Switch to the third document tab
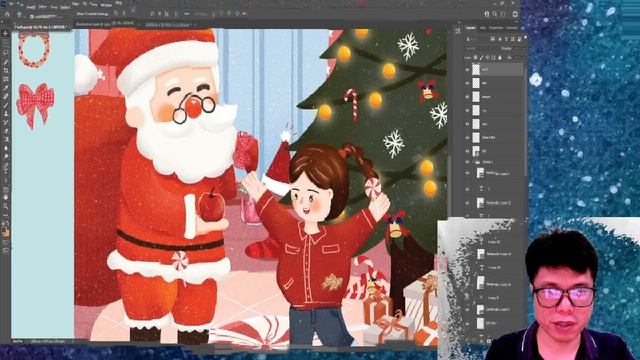 click(169, 24)
